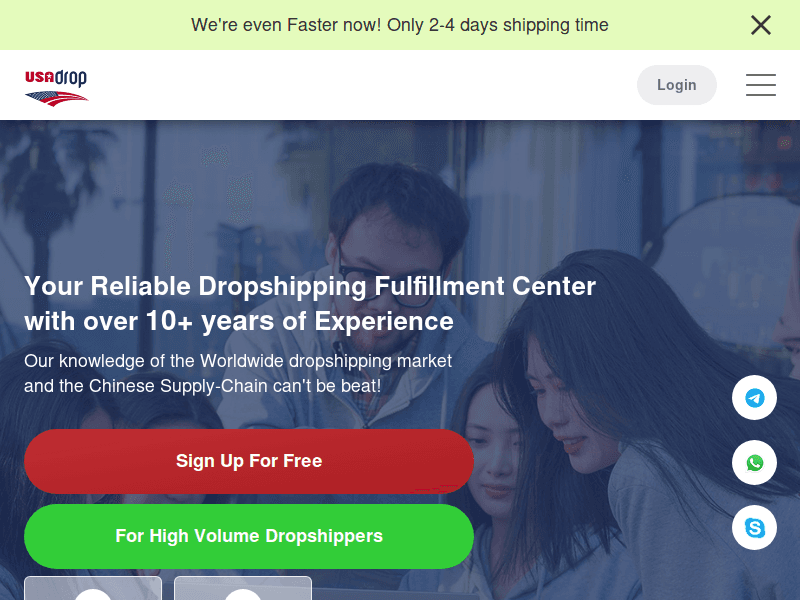
Task: Click the red-blue flag swoosh under the logo
Action: click(57, 98)
